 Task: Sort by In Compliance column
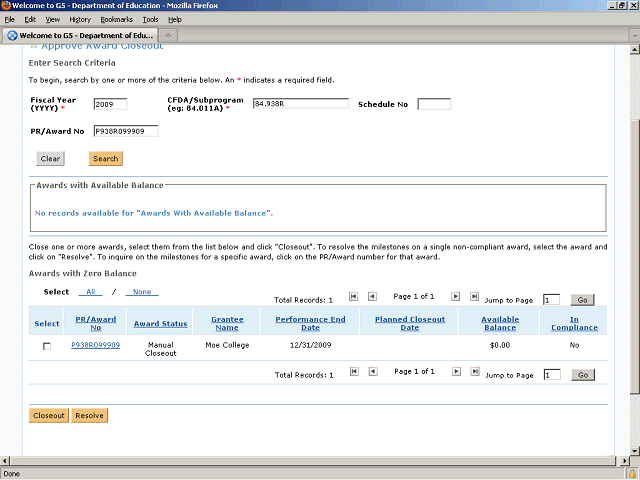click(574, 323)
